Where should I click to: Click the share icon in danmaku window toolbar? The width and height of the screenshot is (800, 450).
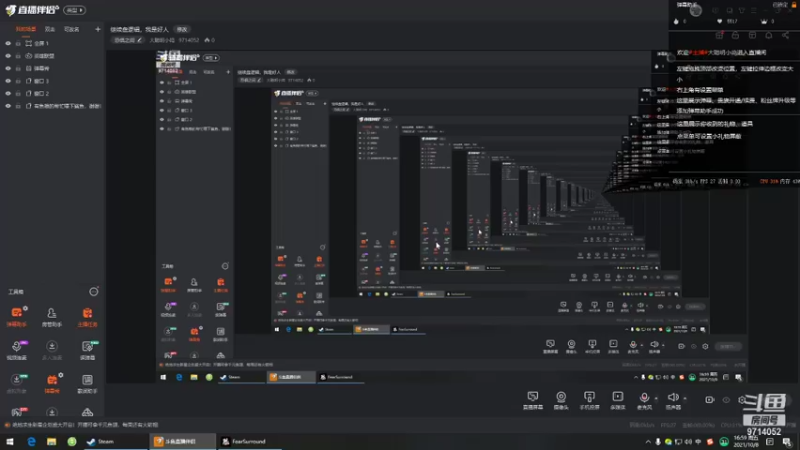tap(785, 35)
